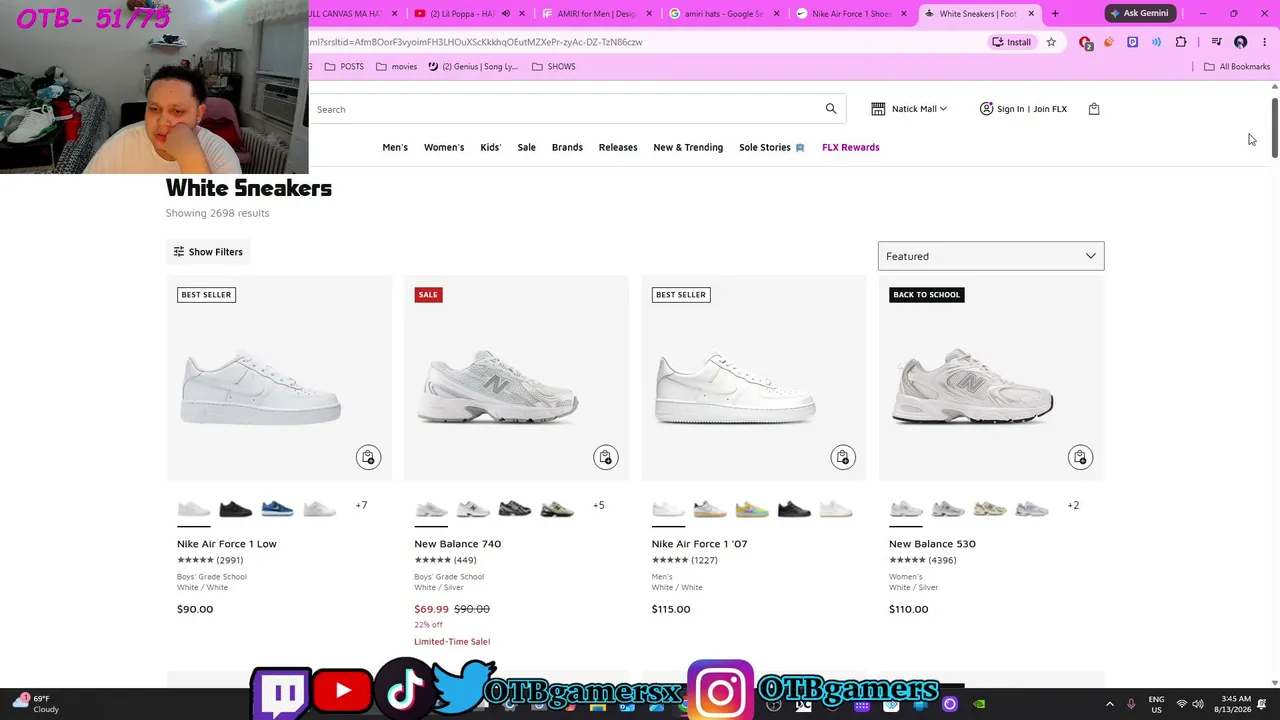Open the Featured sort dropdown
The image size is (1280, 720).
[x=991, y=256]
